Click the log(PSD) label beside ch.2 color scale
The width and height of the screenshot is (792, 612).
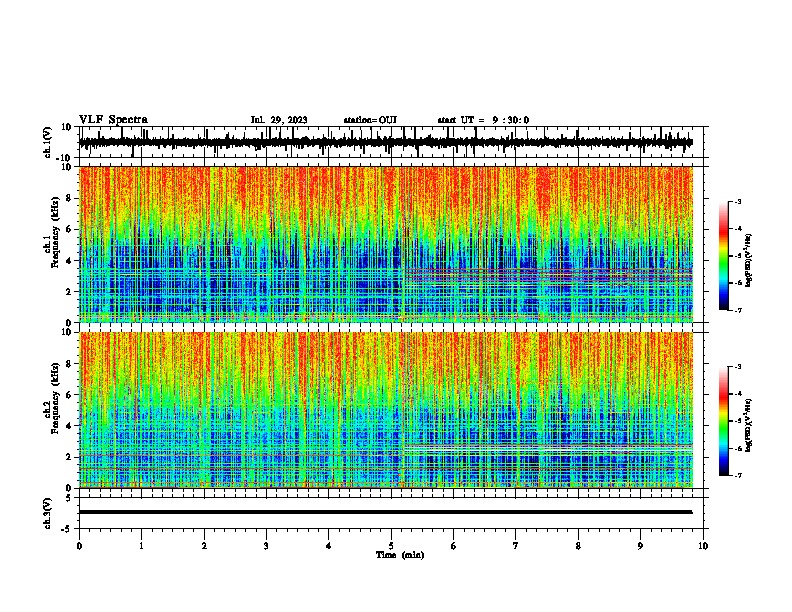(x=749, y=425)
